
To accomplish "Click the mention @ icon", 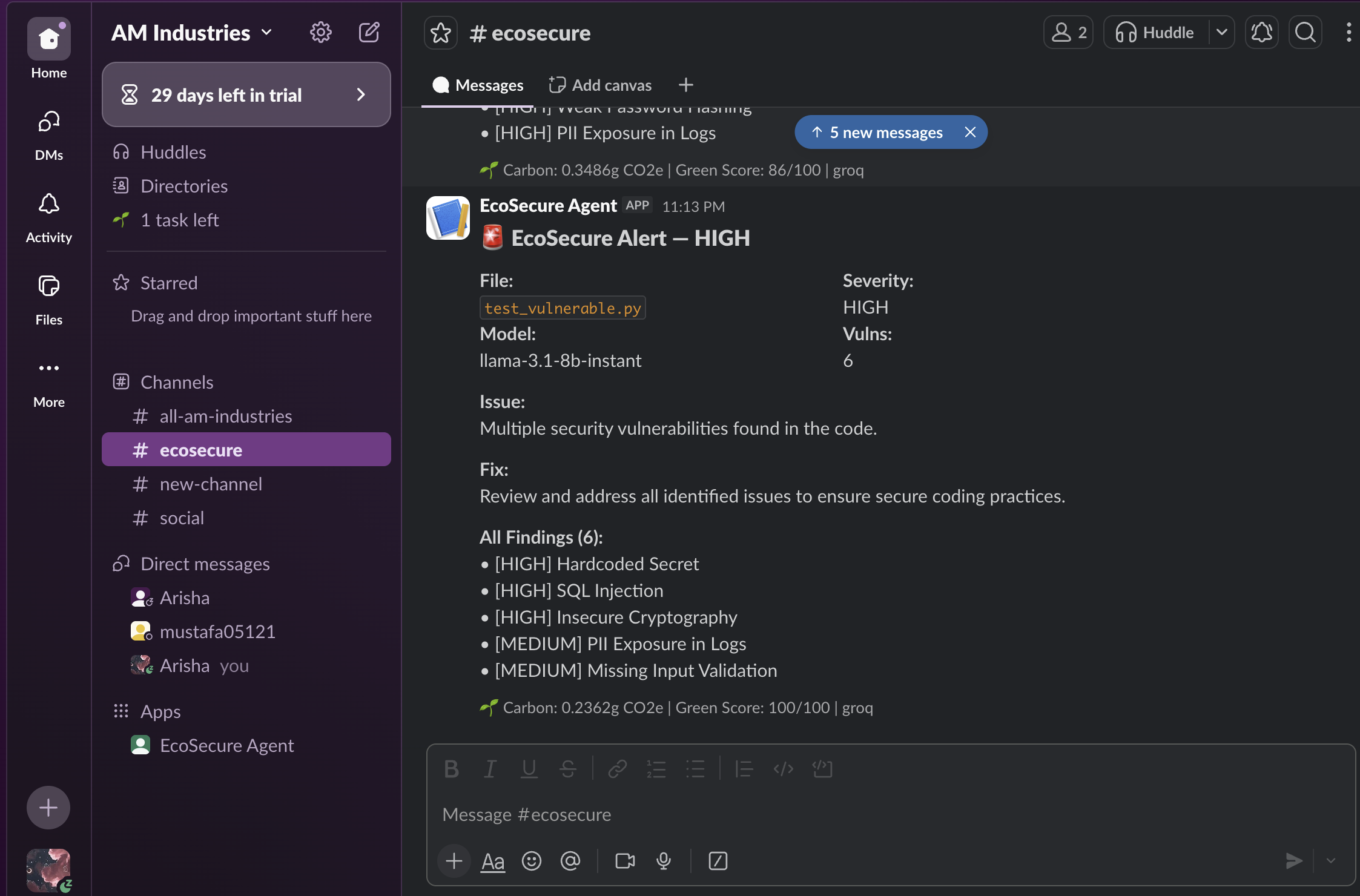I will [570, 861].
